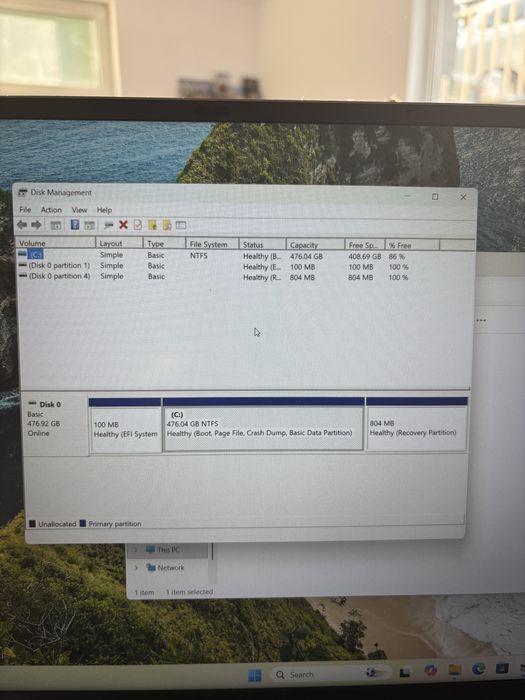This screenshot has height=700, width=525.
Task: Click the Disk Management title bar icon
Action: [x=23, y=192]
